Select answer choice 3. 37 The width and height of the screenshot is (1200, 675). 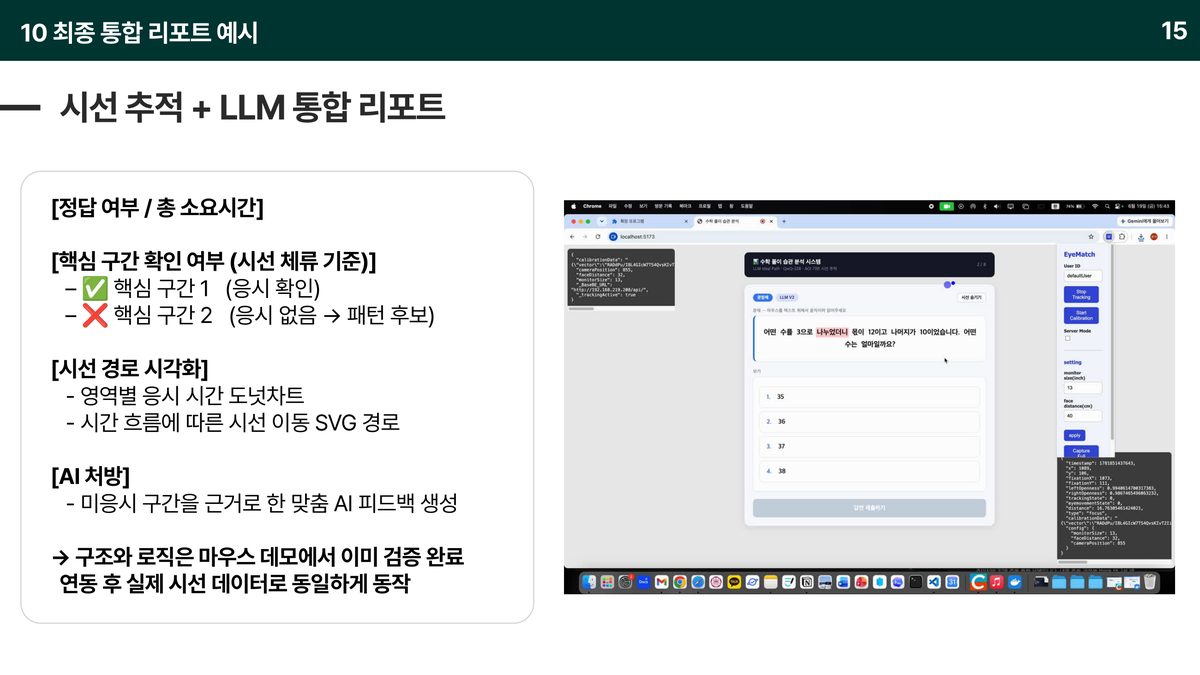pyautogui.click(x=869, y=446)
